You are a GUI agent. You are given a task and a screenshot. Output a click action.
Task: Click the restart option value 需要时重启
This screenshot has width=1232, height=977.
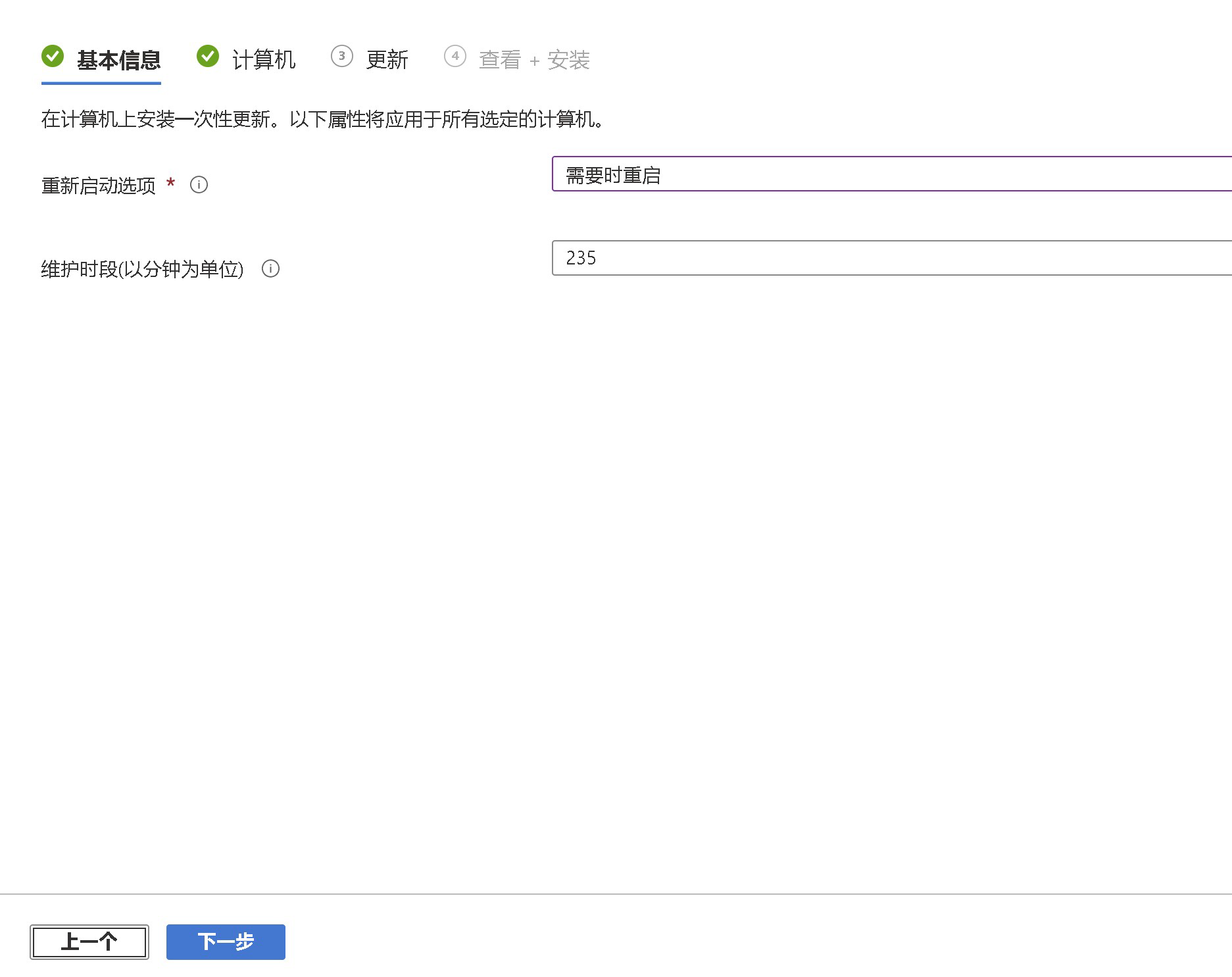[x=612, y=176]
